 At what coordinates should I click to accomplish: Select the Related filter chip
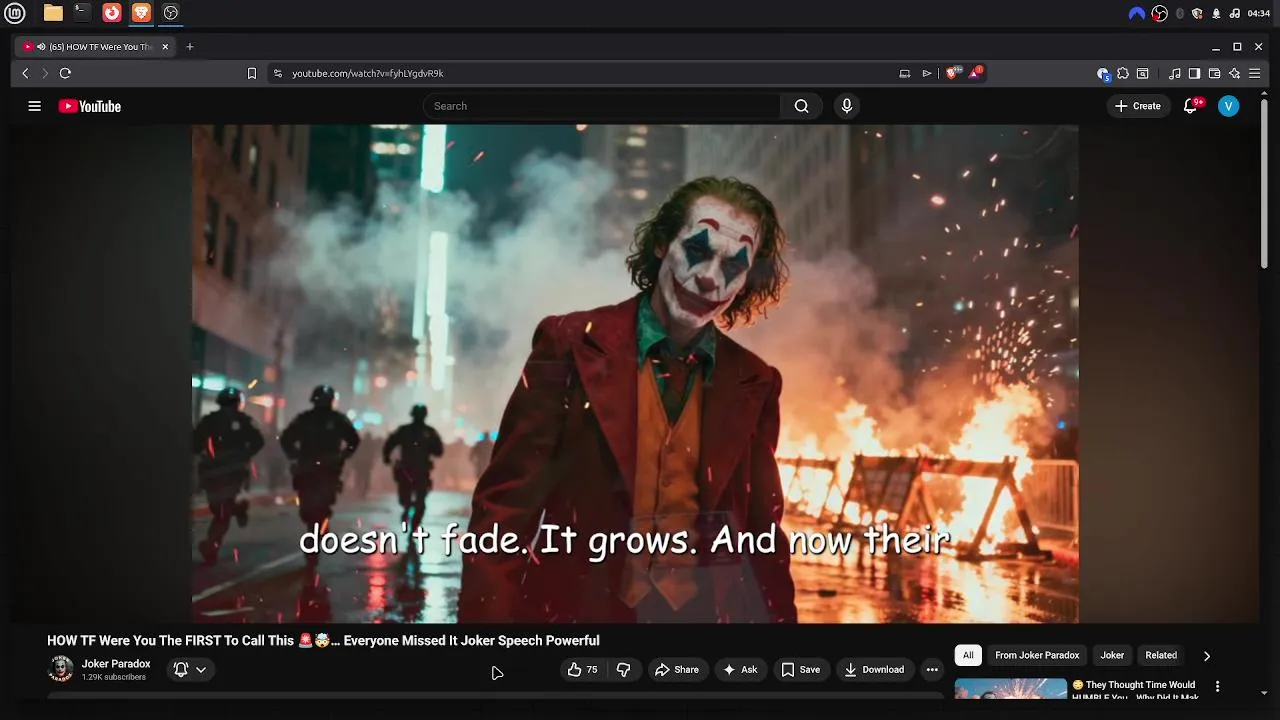[1161, 655]
